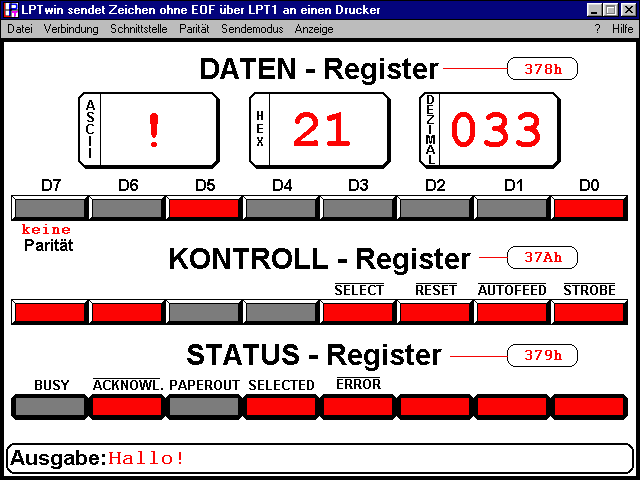Toggle the STROBE control bit
Viewport: 640px width, 480px height.
coord(589,311)
